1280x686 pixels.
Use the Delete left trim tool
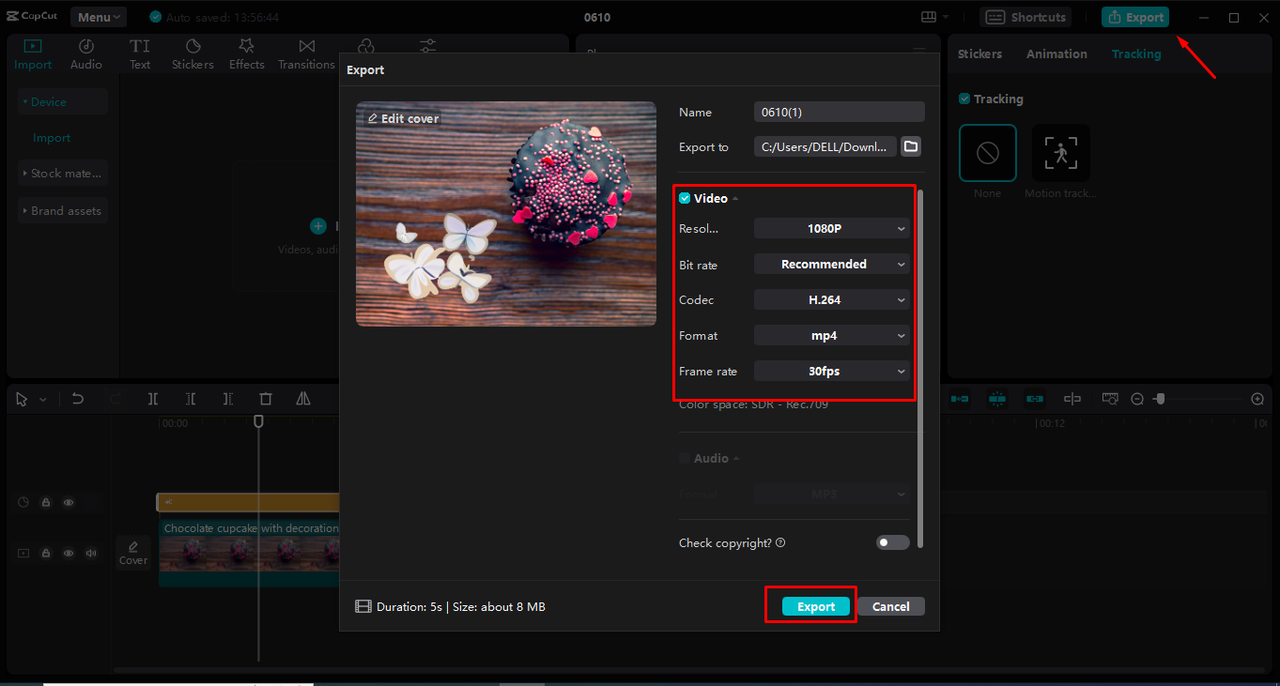(x=190, y=399)
